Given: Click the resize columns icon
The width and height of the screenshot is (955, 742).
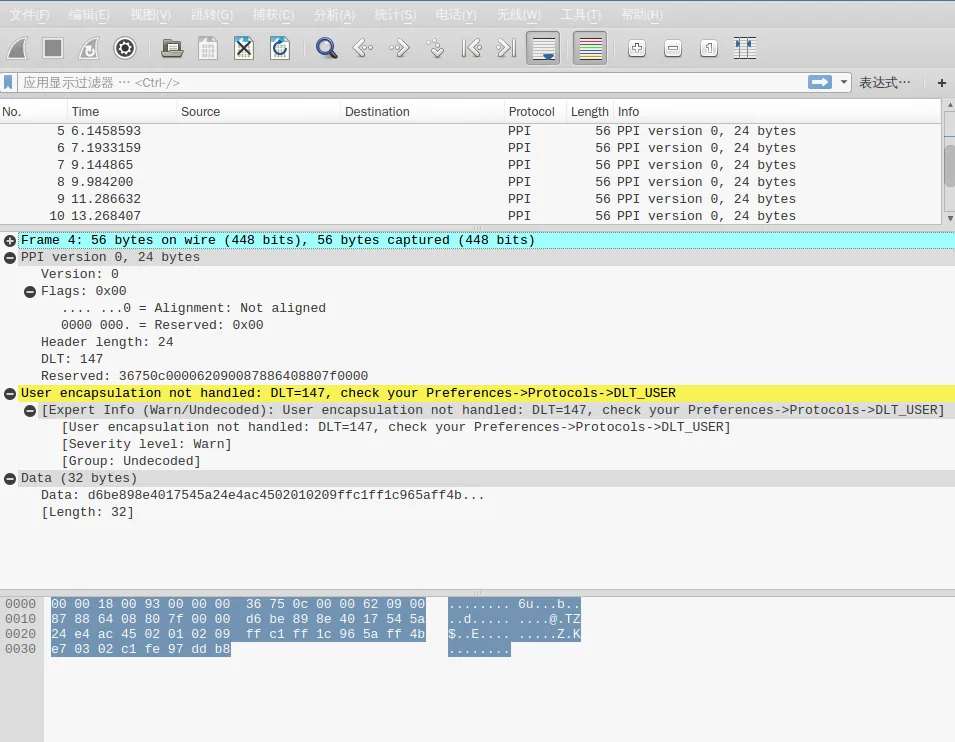Looking at the screenshot, I should (x=744, y=48).
